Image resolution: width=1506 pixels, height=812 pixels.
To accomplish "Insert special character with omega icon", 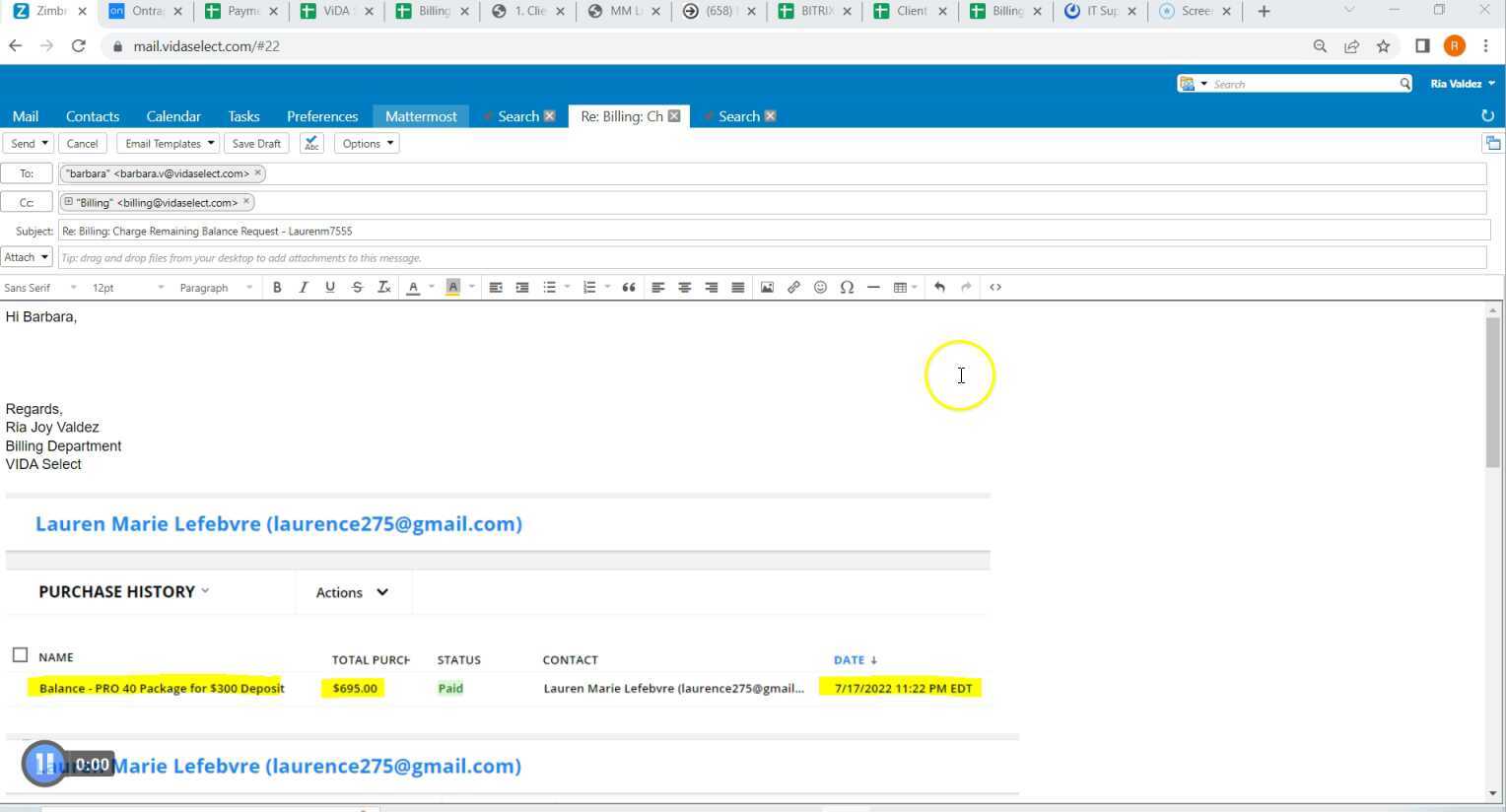I will pyautogui.click(x=847, y=288).
